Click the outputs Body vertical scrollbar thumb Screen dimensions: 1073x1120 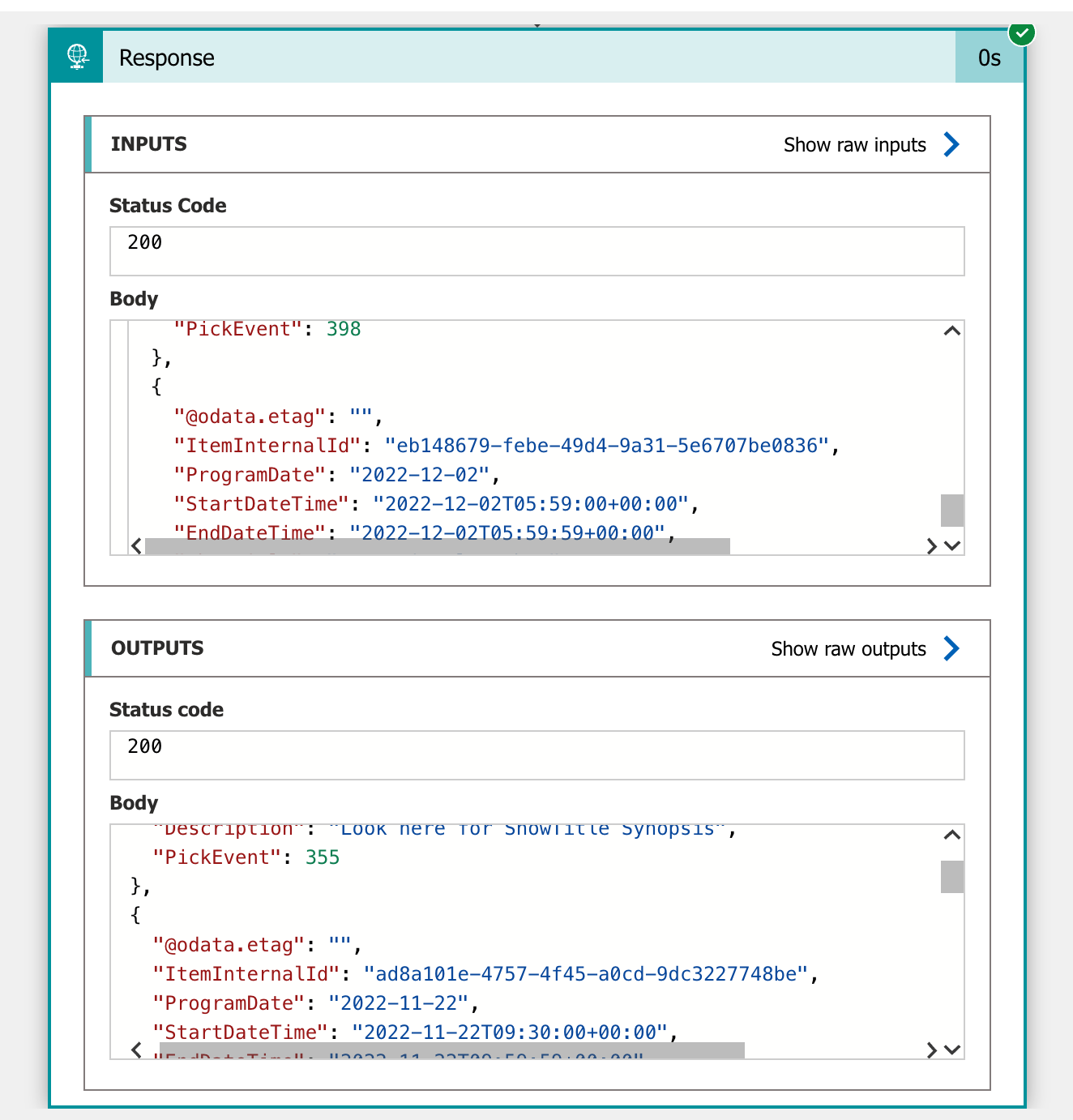(x=952, y=877)
